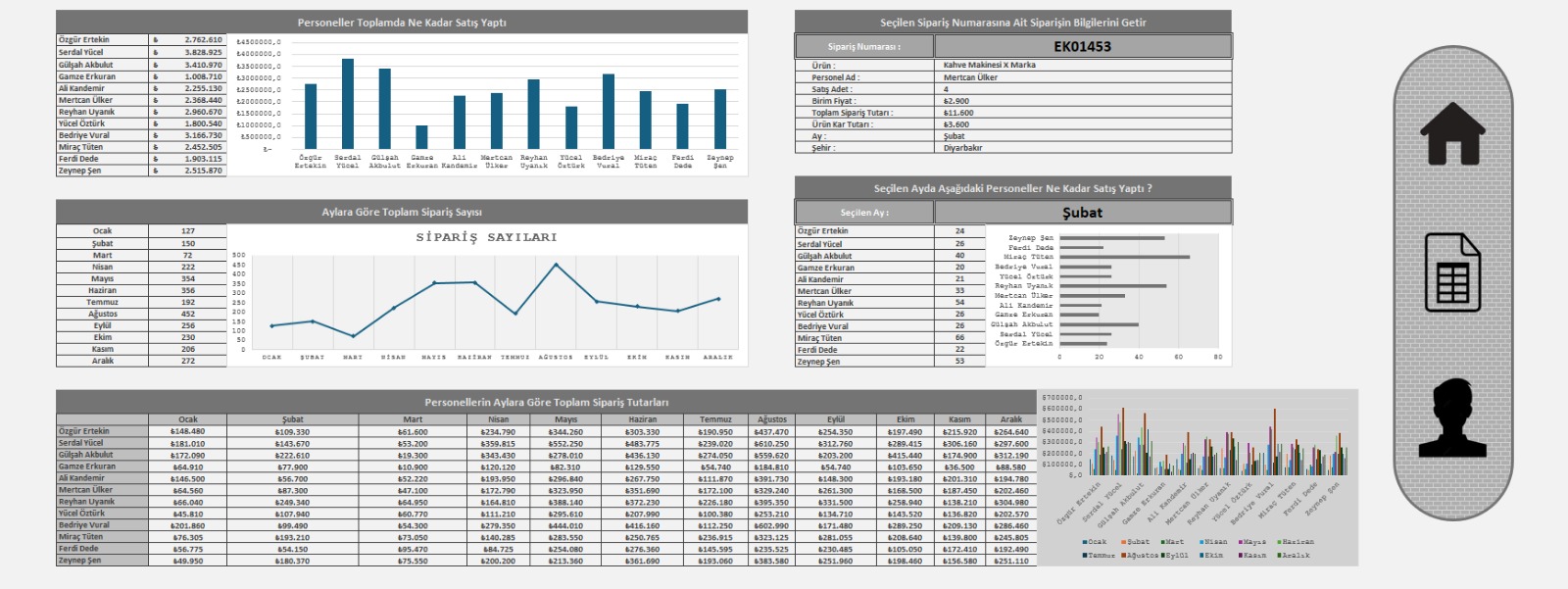
Task: Click the Ocak column header in bottom table
Action: click(187, 419)
